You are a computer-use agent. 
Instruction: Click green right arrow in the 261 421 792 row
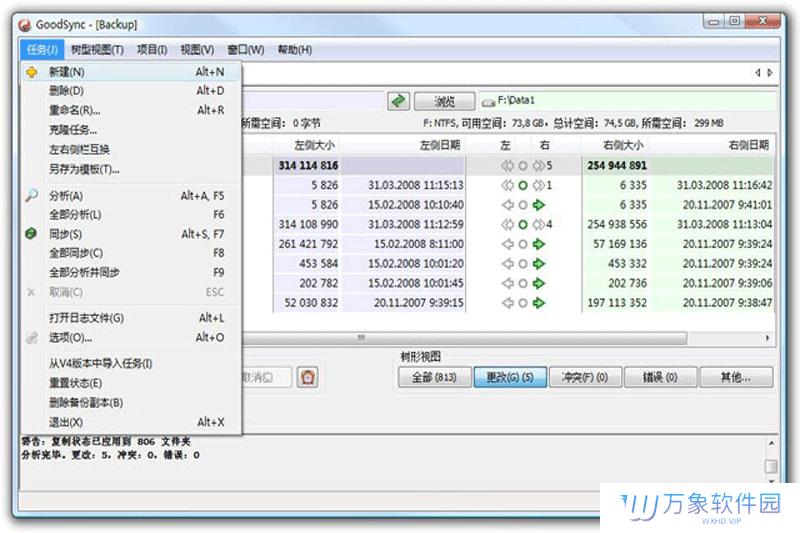click(539, 244)
